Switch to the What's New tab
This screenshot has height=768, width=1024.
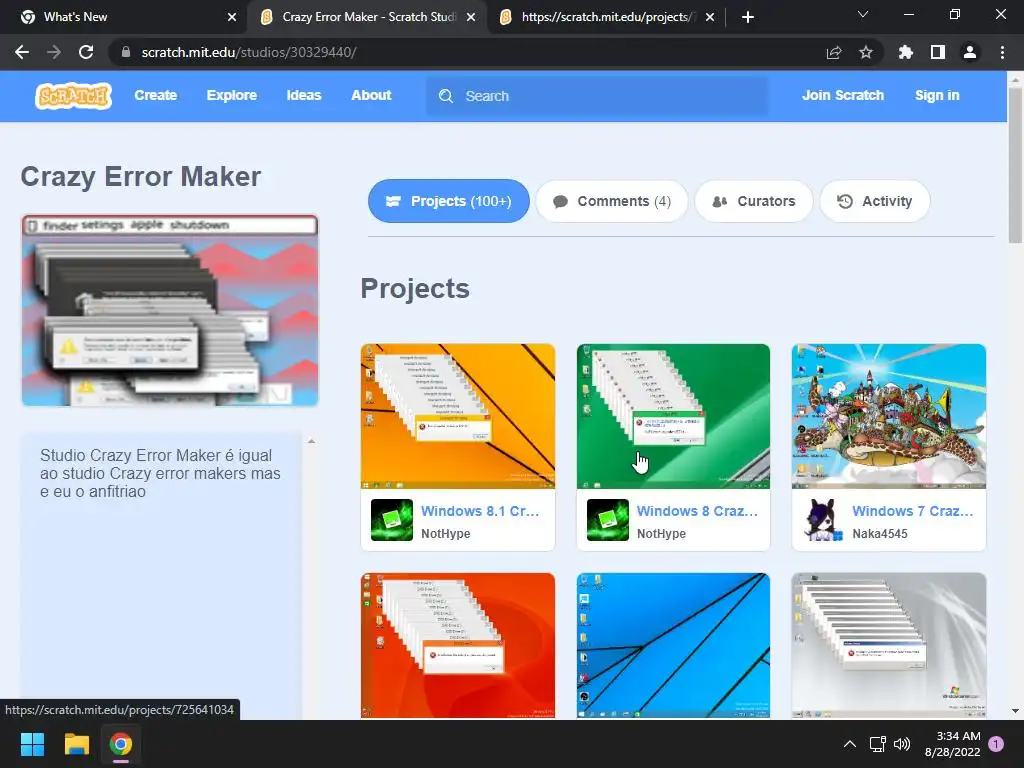124,17
